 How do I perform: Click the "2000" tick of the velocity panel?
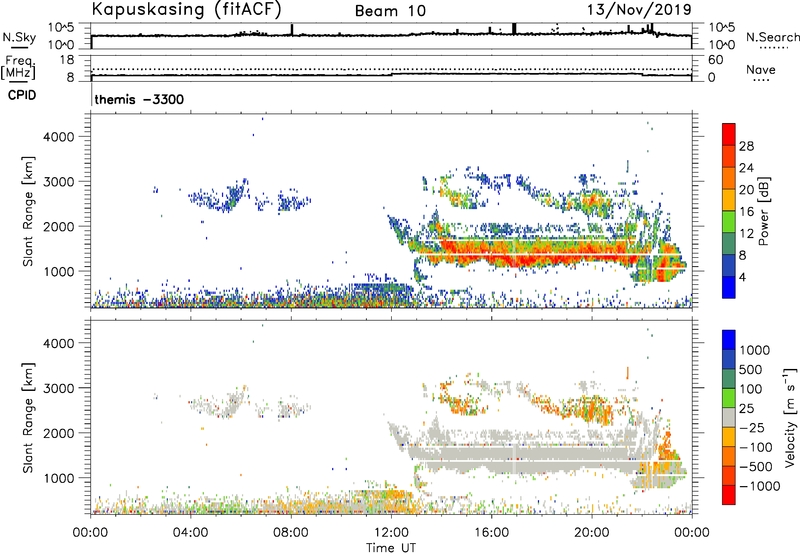click(x=58, y=433)
